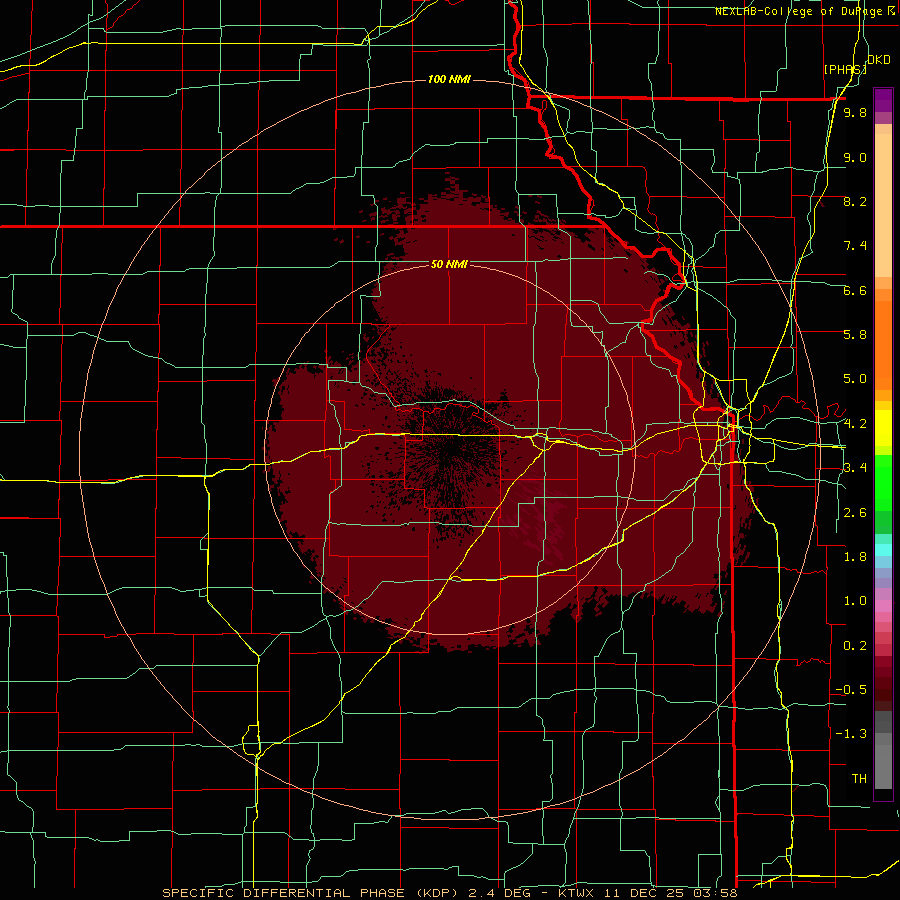Pick the bright yellow segment of color bar
This screenshot has height=900, width=900.
[x=883, y=428]
